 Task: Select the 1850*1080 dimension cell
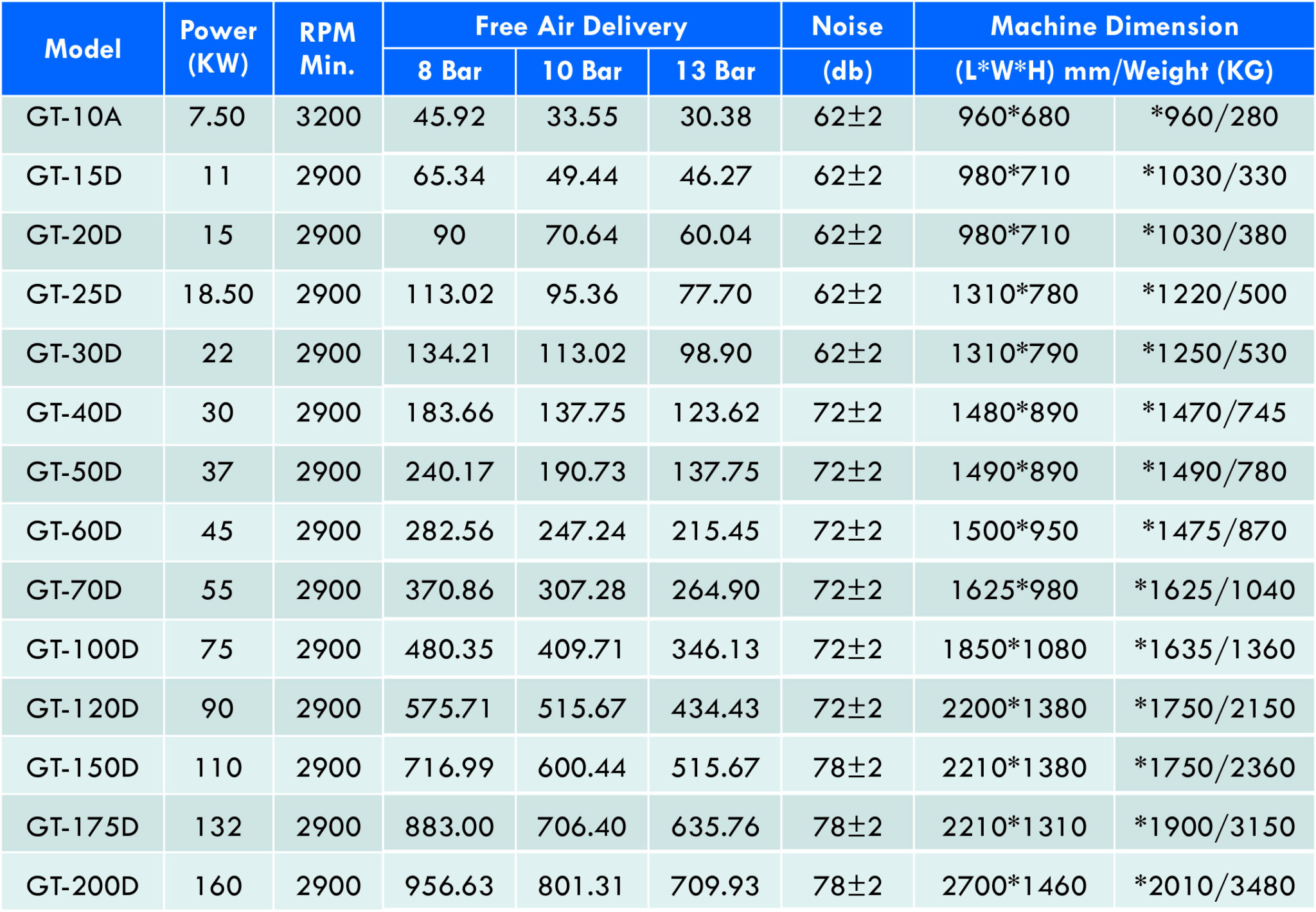point(1013,649)
